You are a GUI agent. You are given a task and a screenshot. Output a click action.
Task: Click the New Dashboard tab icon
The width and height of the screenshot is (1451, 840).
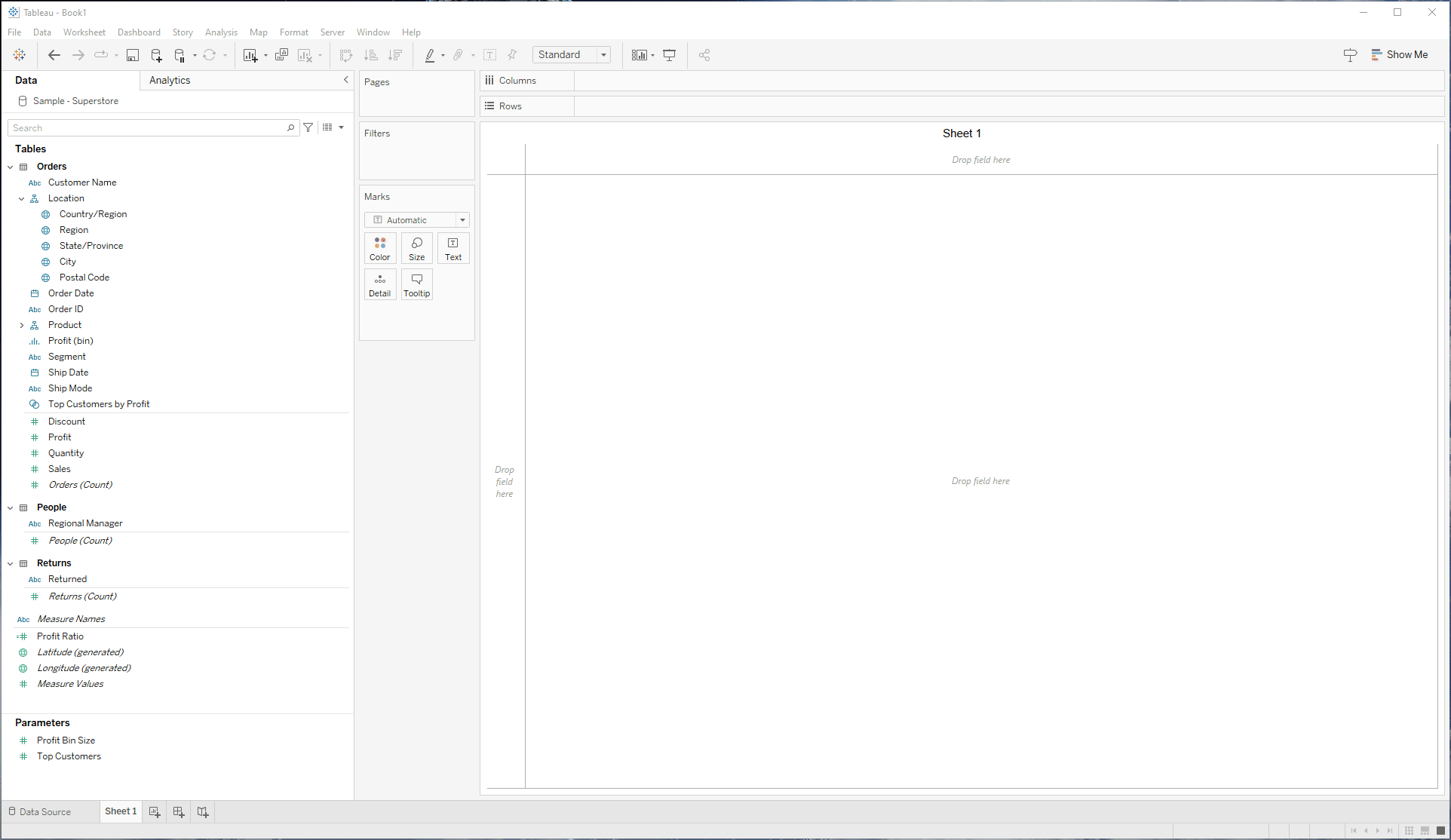(x=179, y=812)
